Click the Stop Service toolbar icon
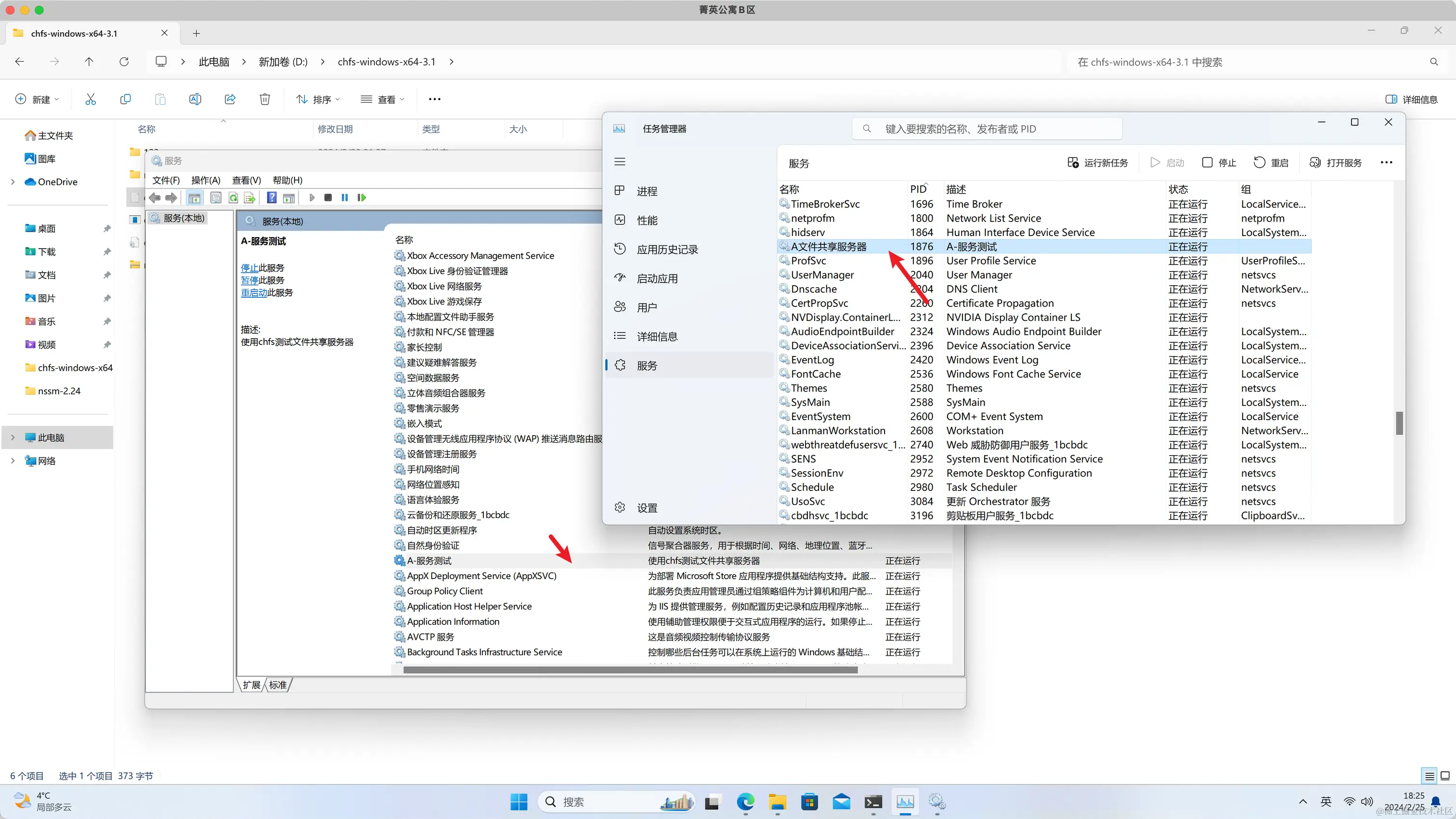 [x=328, y=198]
